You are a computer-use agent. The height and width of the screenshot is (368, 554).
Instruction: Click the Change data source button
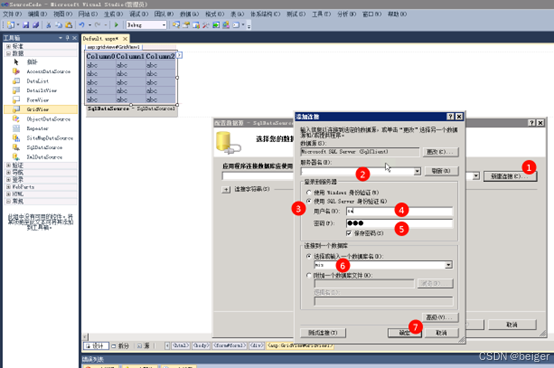[x=441, y=152]
